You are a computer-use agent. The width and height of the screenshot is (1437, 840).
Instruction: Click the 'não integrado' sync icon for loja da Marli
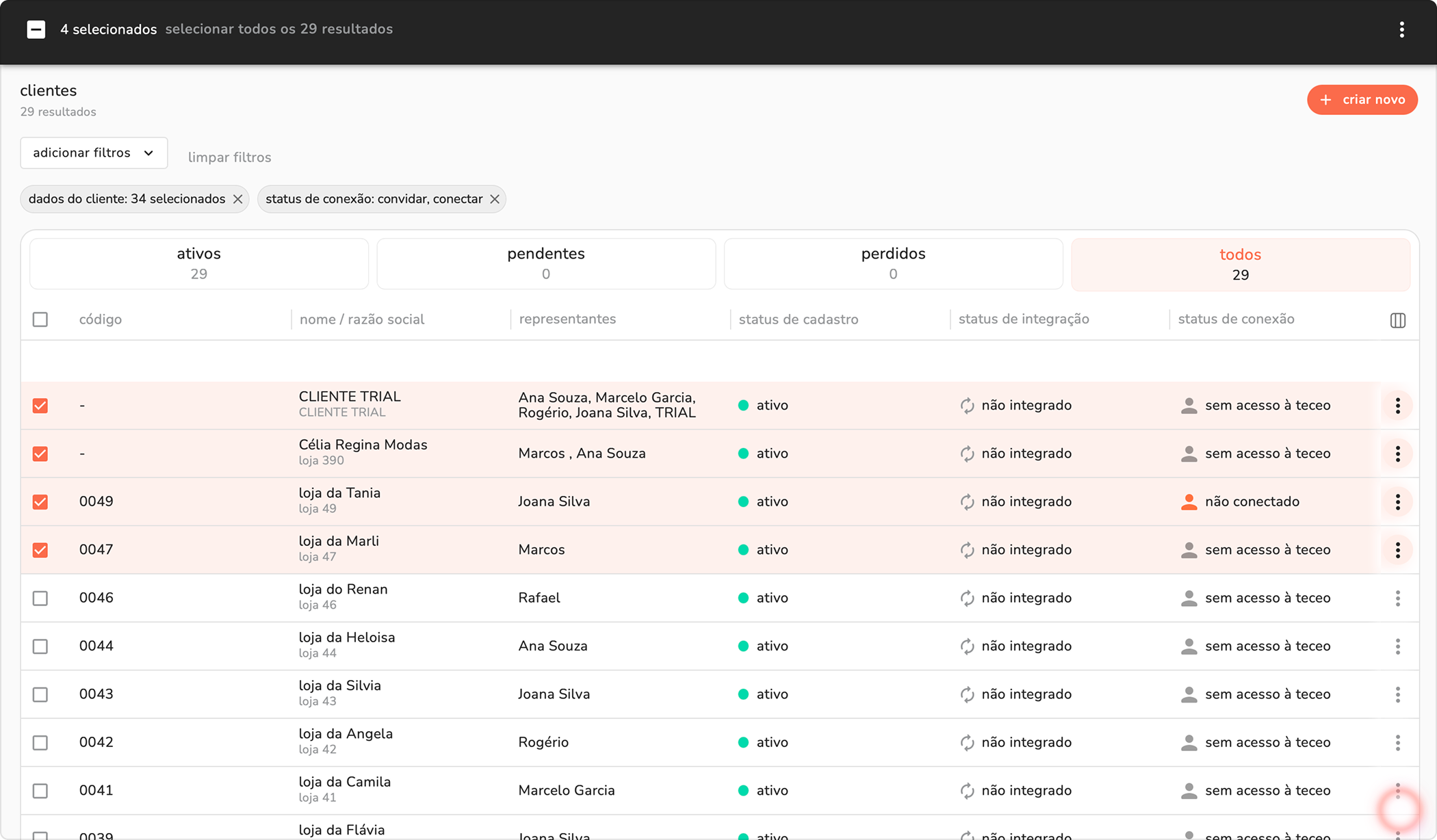(967, 550)
